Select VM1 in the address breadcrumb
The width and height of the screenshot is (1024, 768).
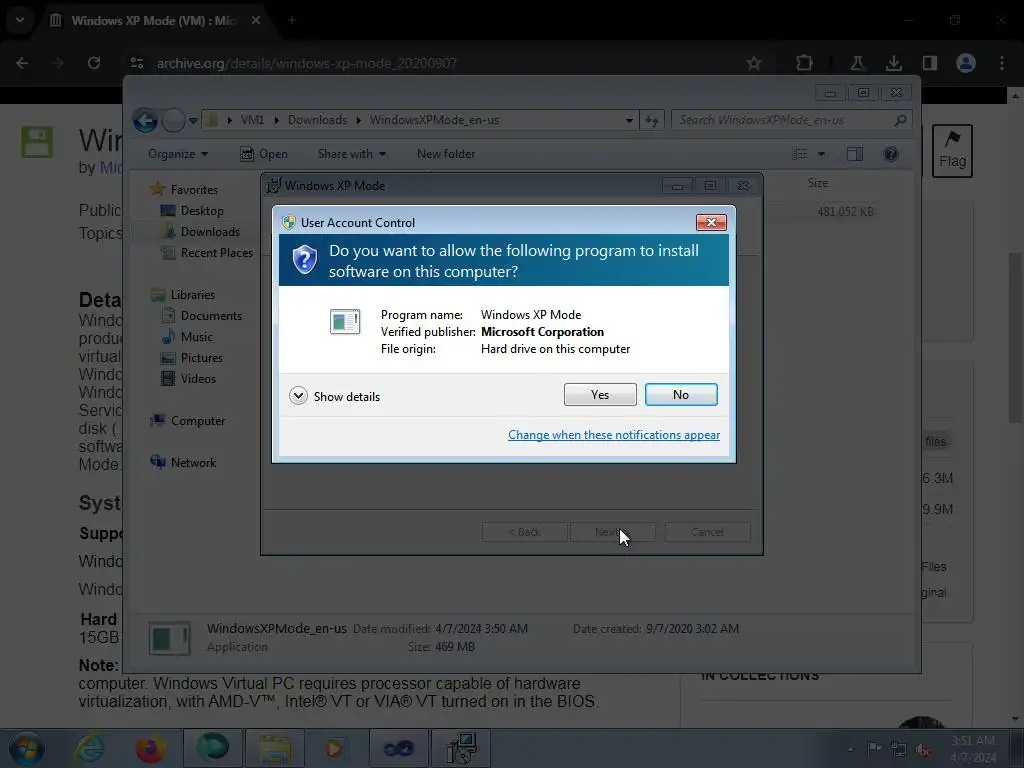252,120
